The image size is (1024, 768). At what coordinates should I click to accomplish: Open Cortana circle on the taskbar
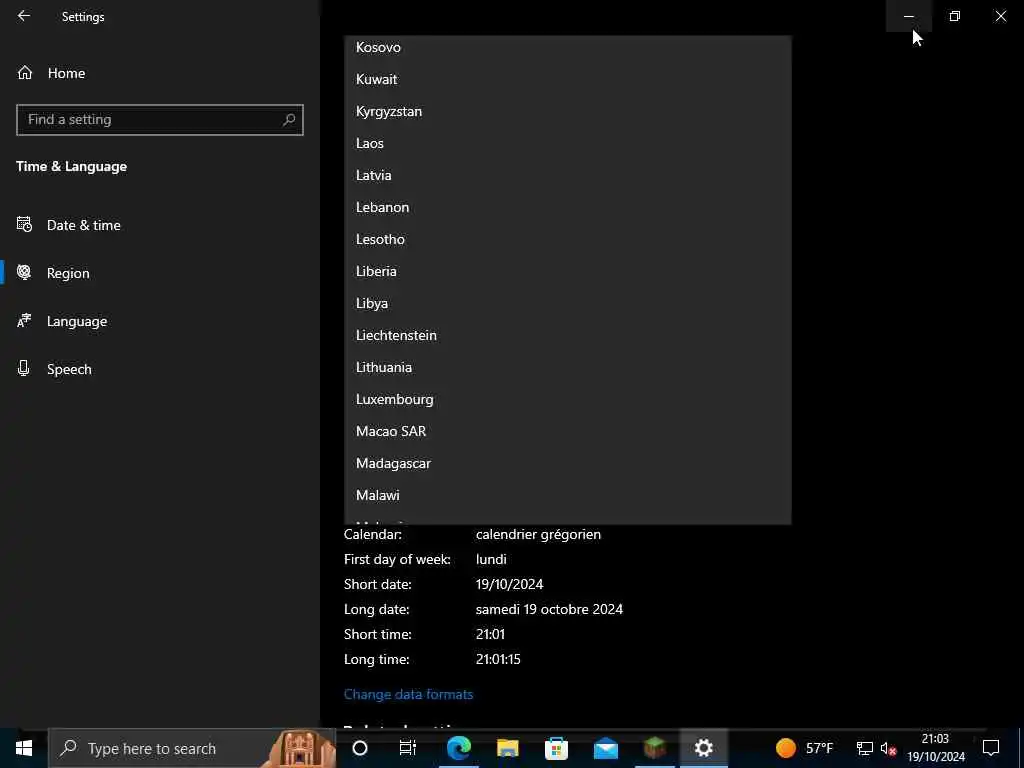pyautogui.click(x=360, y=748)
